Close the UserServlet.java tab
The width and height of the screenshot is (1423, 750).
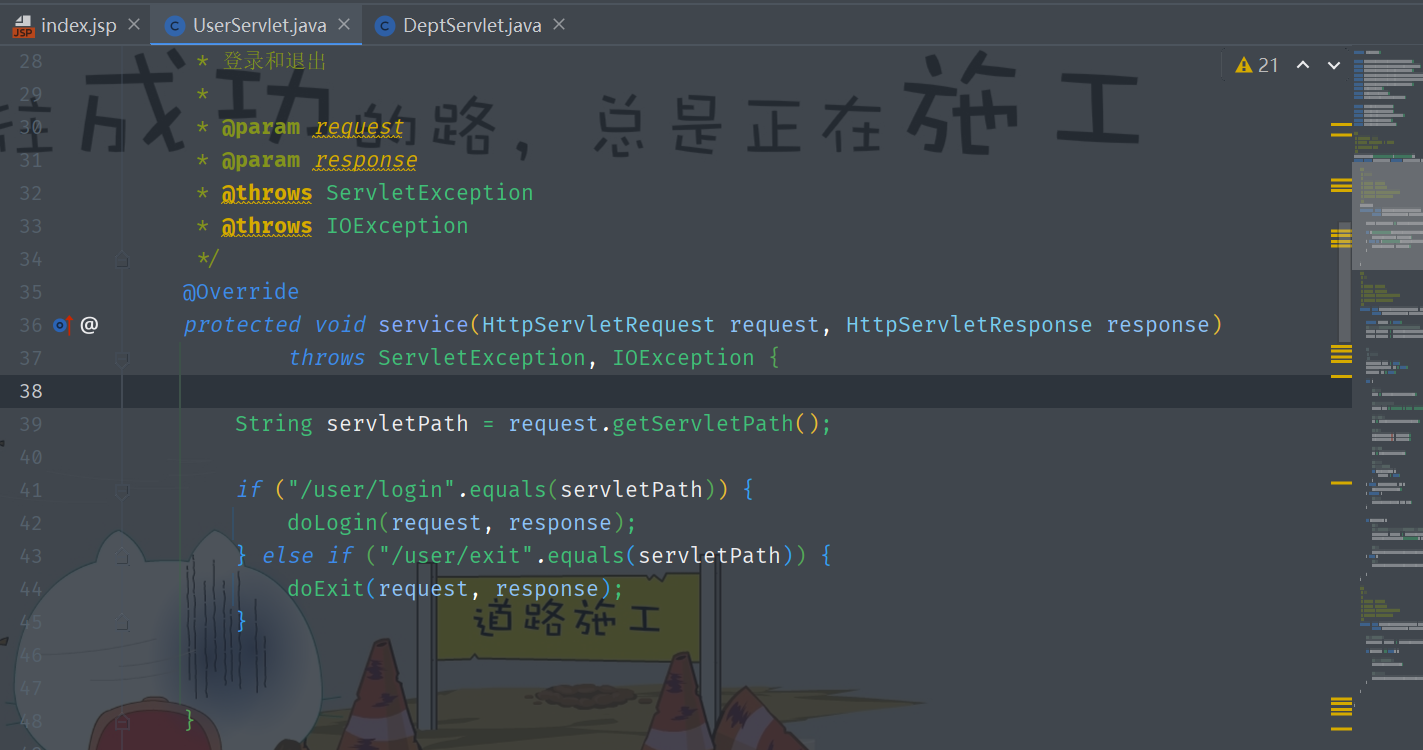tap(344, 25)
